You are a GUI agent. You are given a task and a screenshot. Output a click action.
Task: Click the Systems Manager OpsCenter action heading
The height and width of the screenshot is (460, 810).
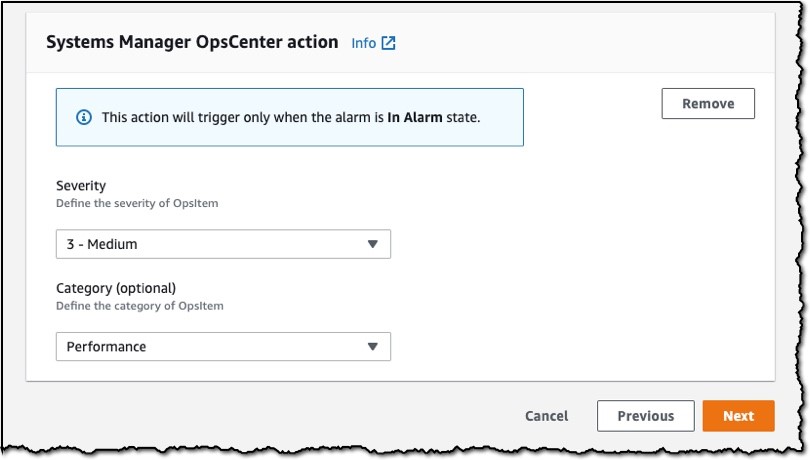tap(192, 42)
